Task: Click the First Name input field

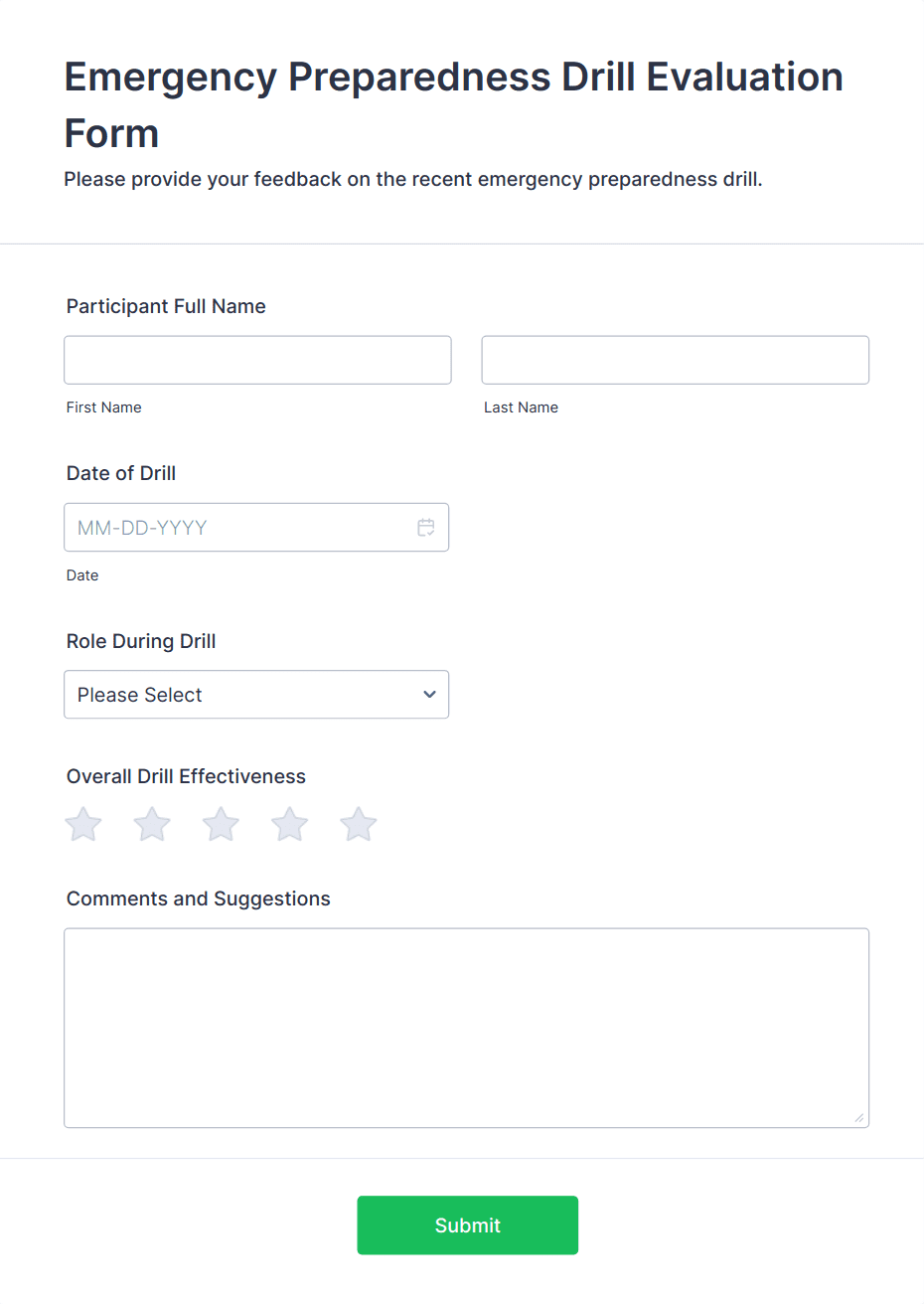Action: 257,360
